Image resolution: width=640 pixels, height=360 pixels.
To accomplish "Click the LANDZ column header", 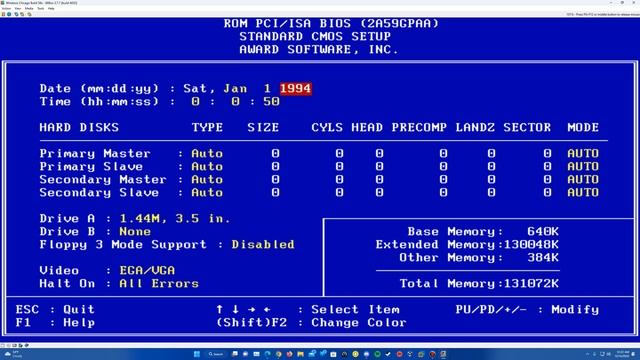I will (475, 127).
